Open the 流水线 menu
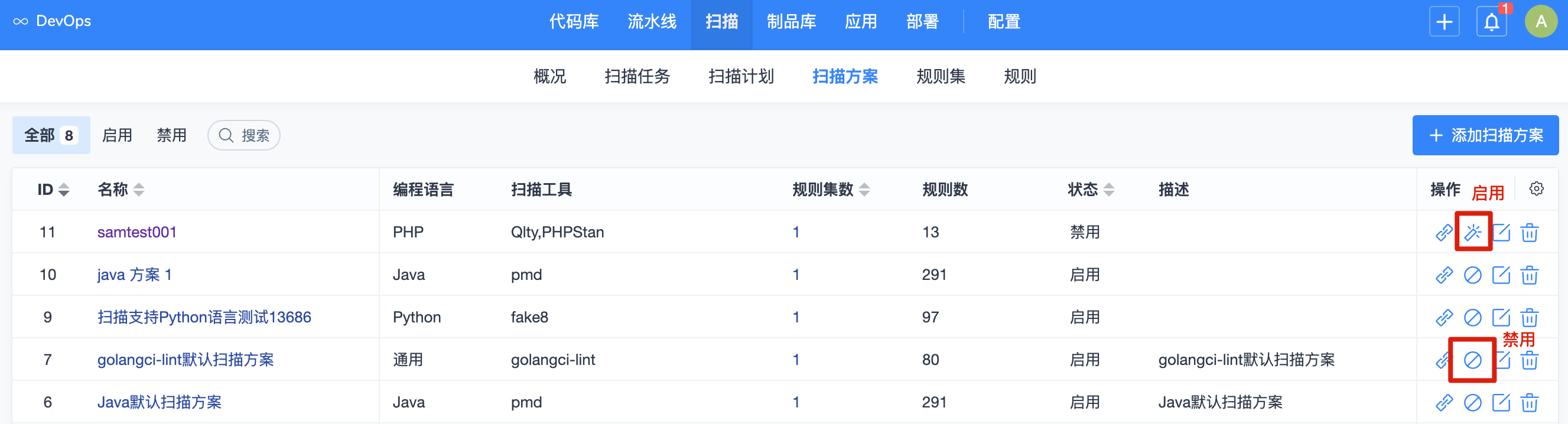This screenshot has width=1568, height=424. [x=651, y=22]
